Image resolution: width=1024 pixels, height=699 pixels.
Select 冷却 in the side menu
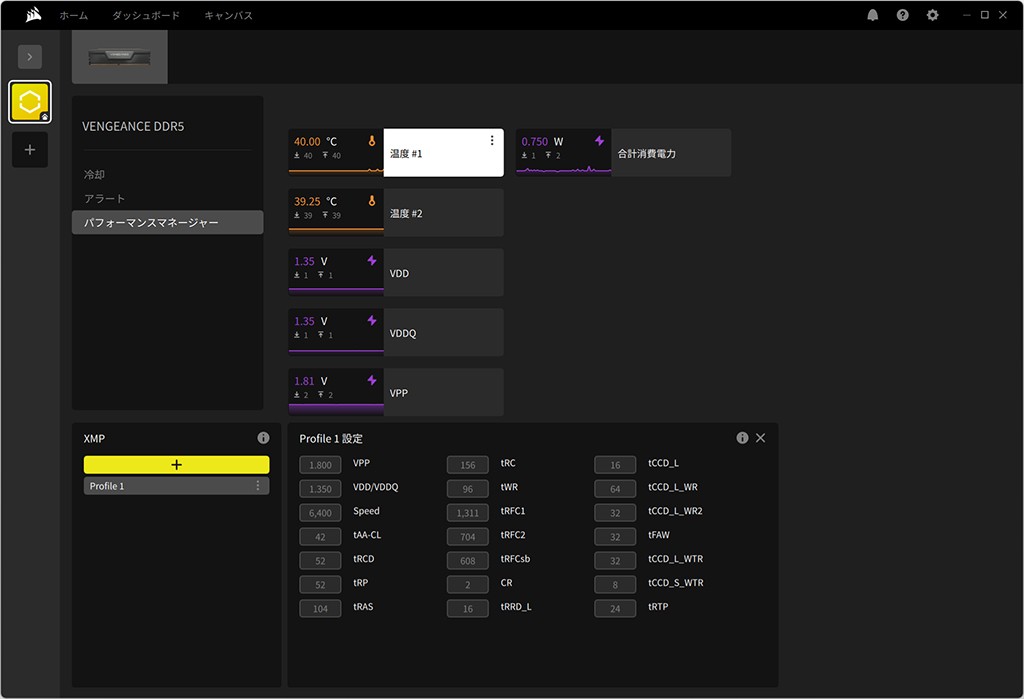coord(94,174)
